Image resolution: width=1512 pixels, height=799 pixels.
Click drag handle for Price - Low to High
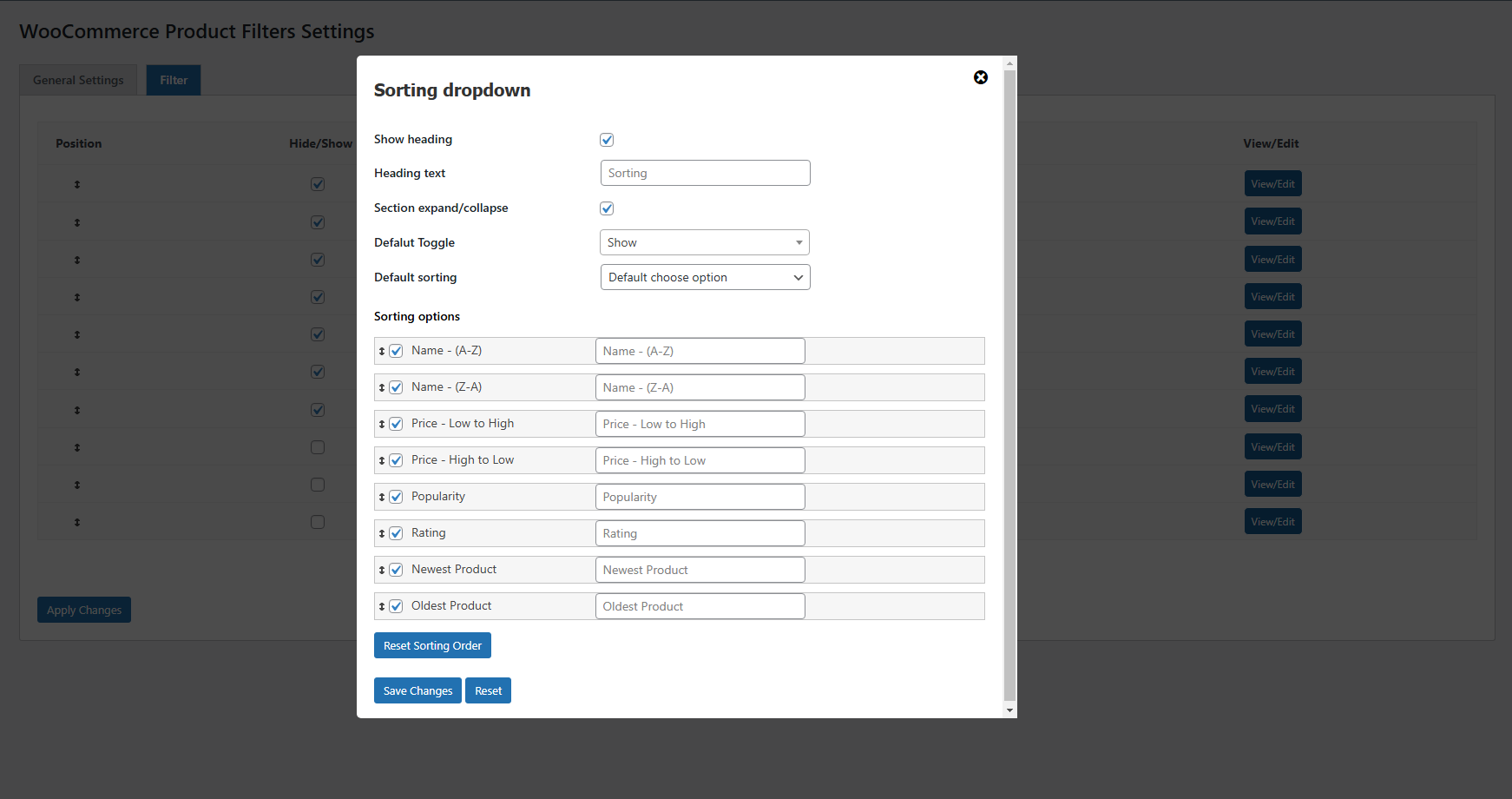382,424
